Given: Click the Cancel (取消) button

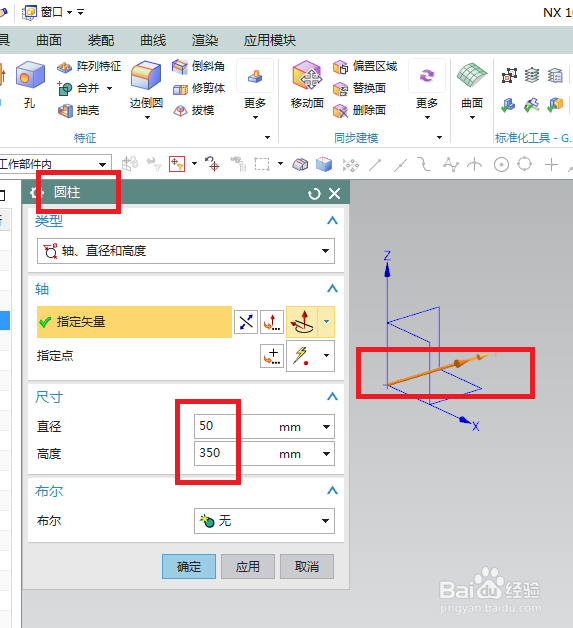Looking at the screenshot, I should tap(307, 567).
